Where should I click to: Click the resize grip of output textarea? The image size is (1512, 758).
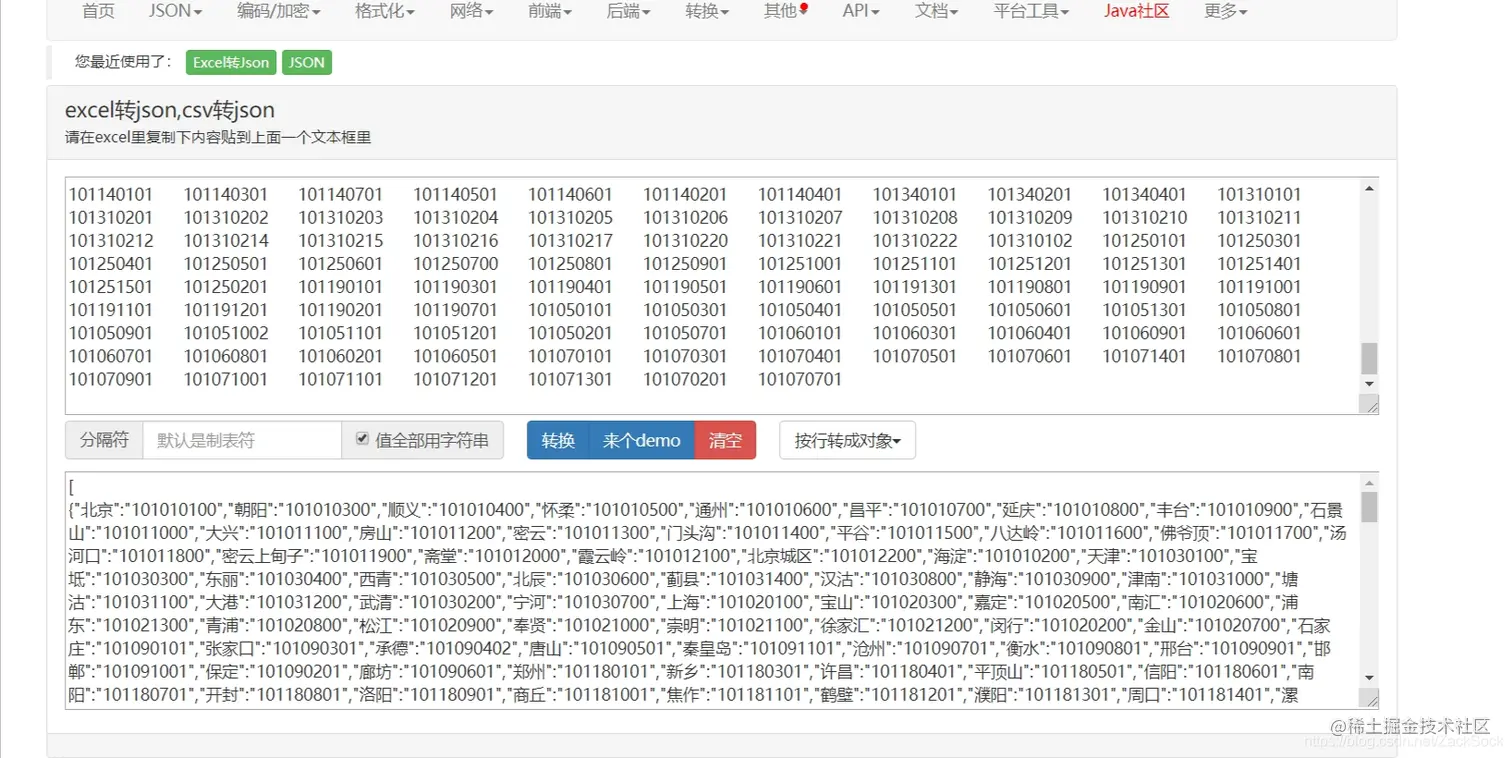(x=1371, y=698)
